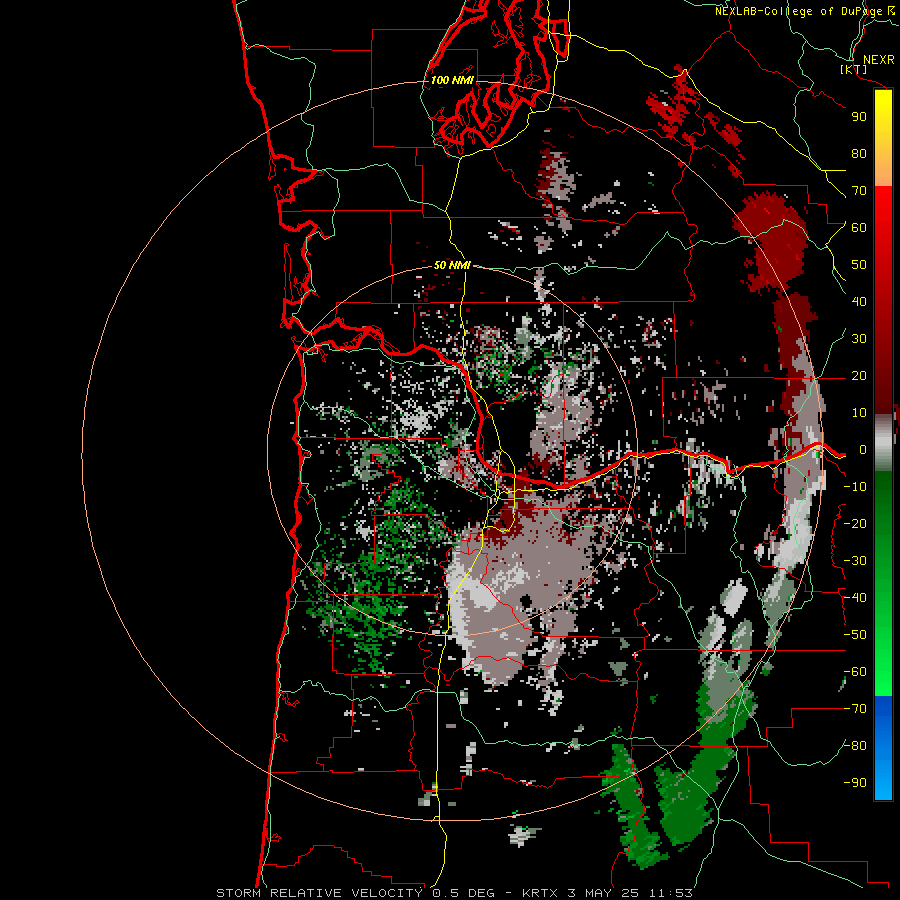
Task: Pick the -60 knot scale label
Action: coord(855,672)
